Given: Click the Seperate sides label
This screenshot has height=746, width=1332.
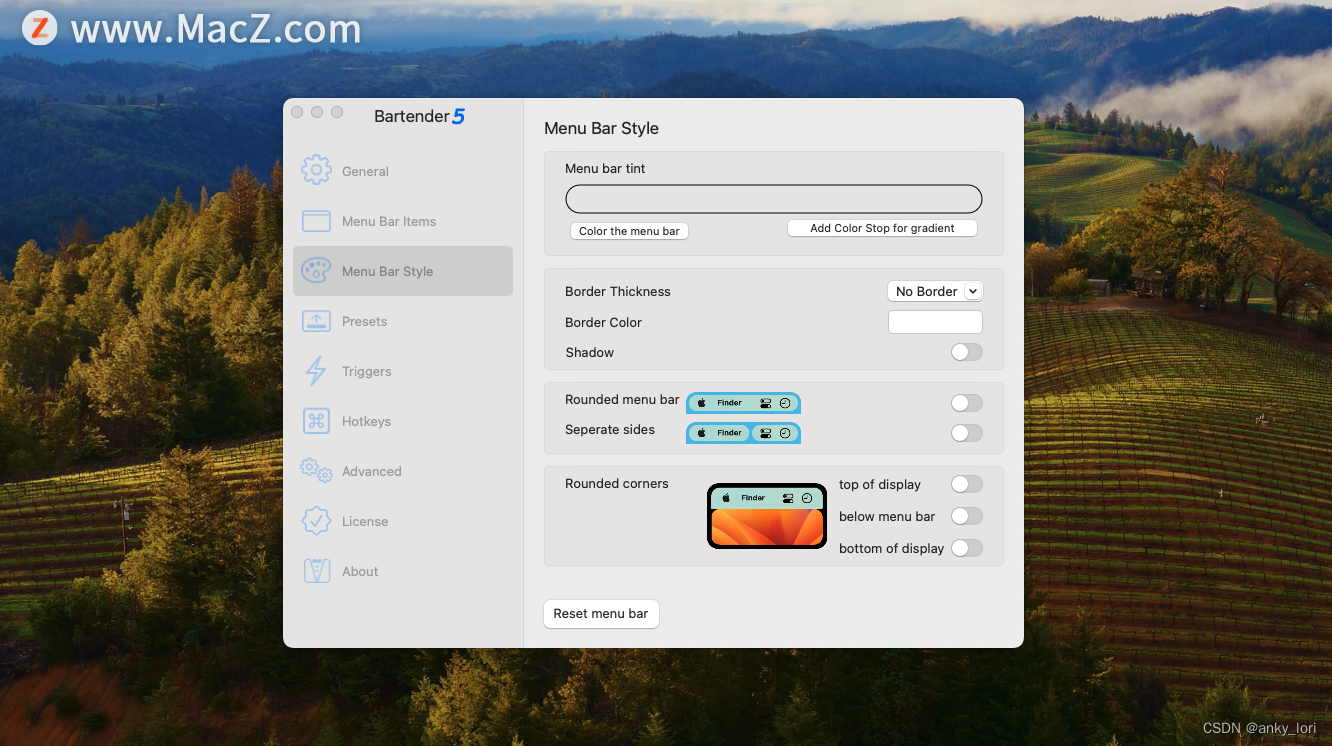Looking at the screenshot, I should click(x=610, y=429).
